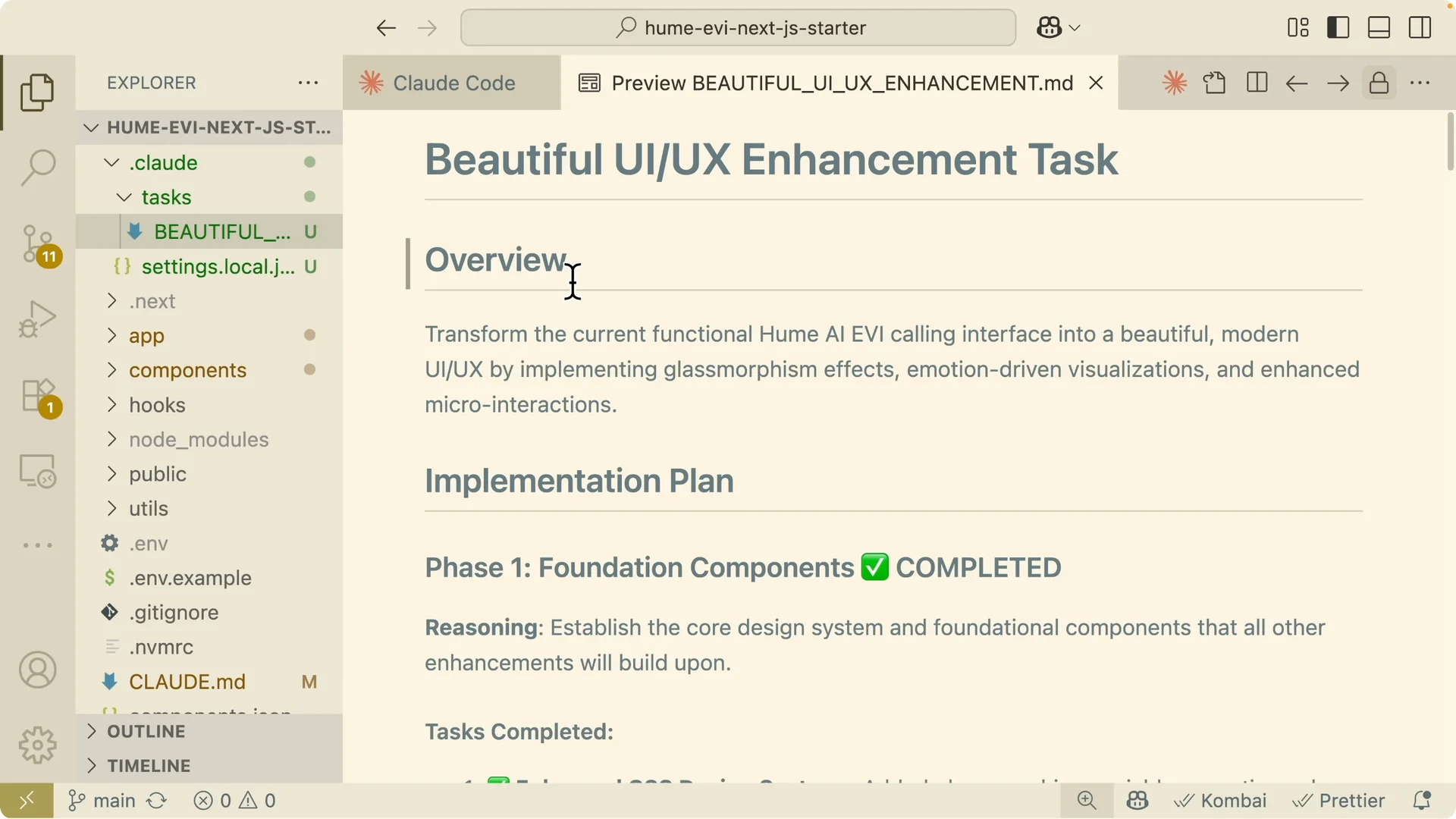Go back in navigation history
Image resolution: width=1456 pixels, height=819 pixels.
[x=386, y=28]
